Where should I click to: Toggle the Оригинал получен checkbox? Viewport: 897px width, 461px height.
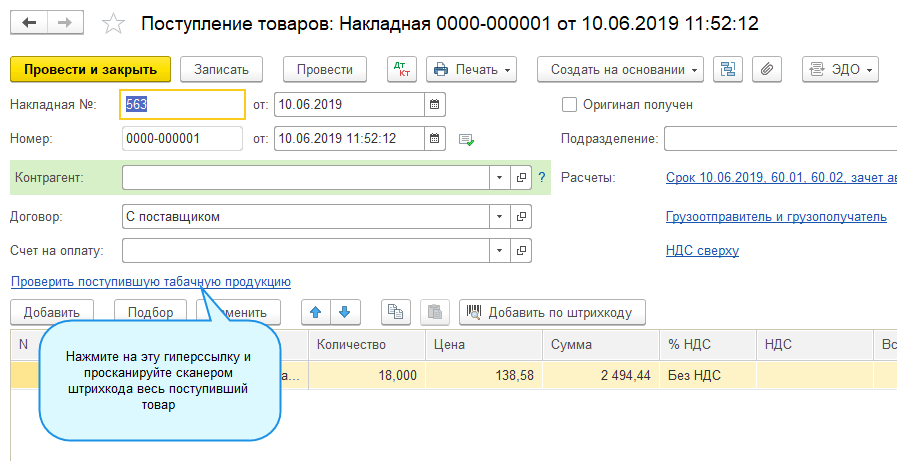pos(570,104)
